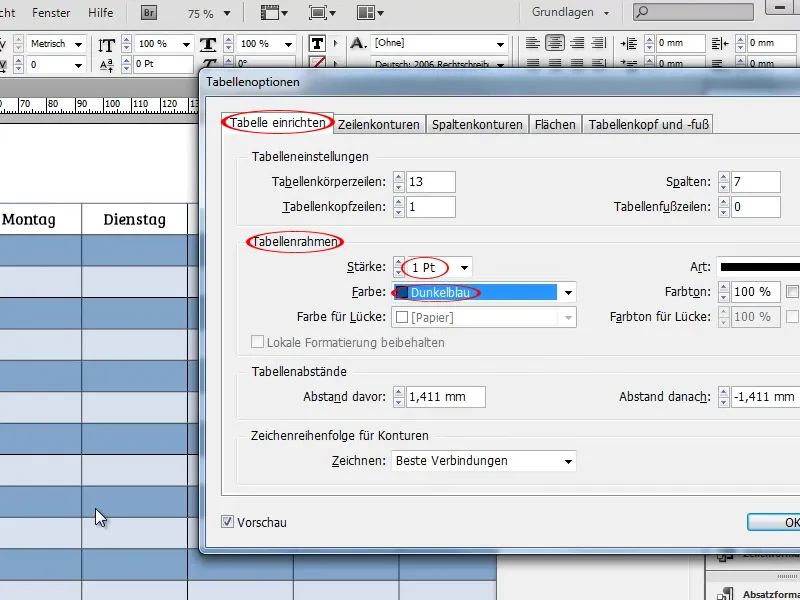Click the Tabellenkörperzeilen field showing 13

[x=431, y=182]
